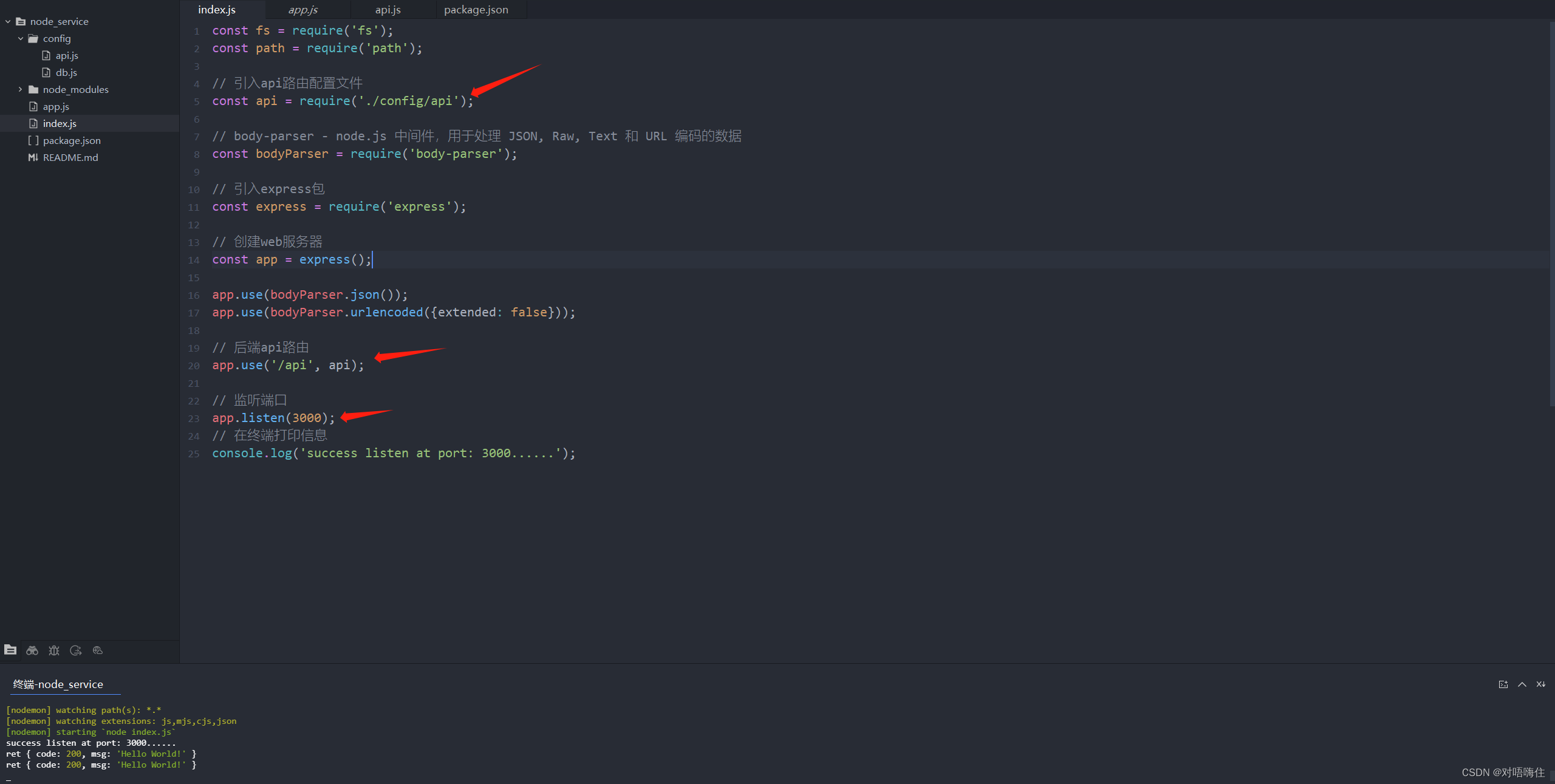Viewport: 1555px width, 784px height.
Task: Click terminal line 'starting node index.js'
Action: (x=91, y=732)
